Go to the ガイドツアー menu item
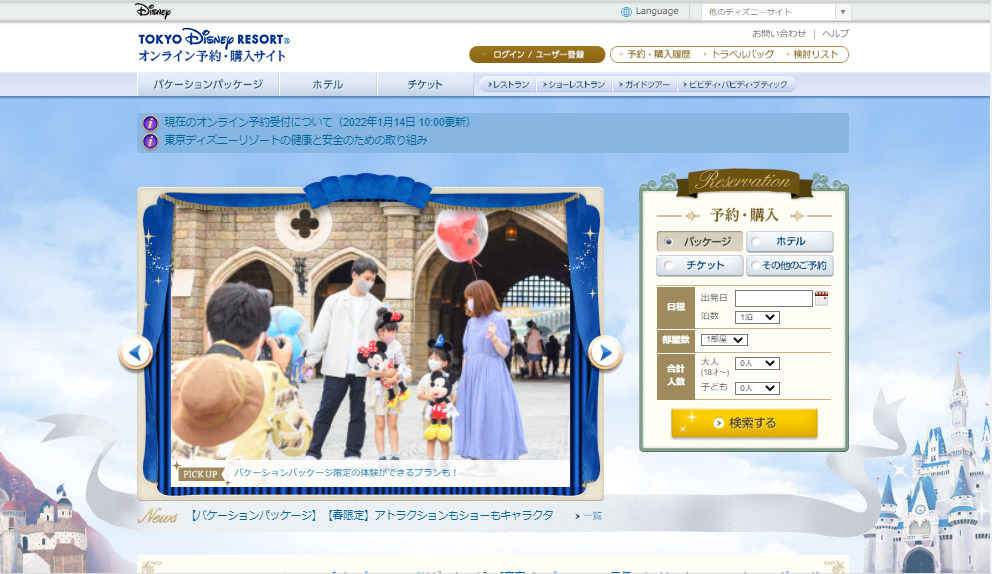The width and height of the screenshot is (992, 574). point(644,84)
